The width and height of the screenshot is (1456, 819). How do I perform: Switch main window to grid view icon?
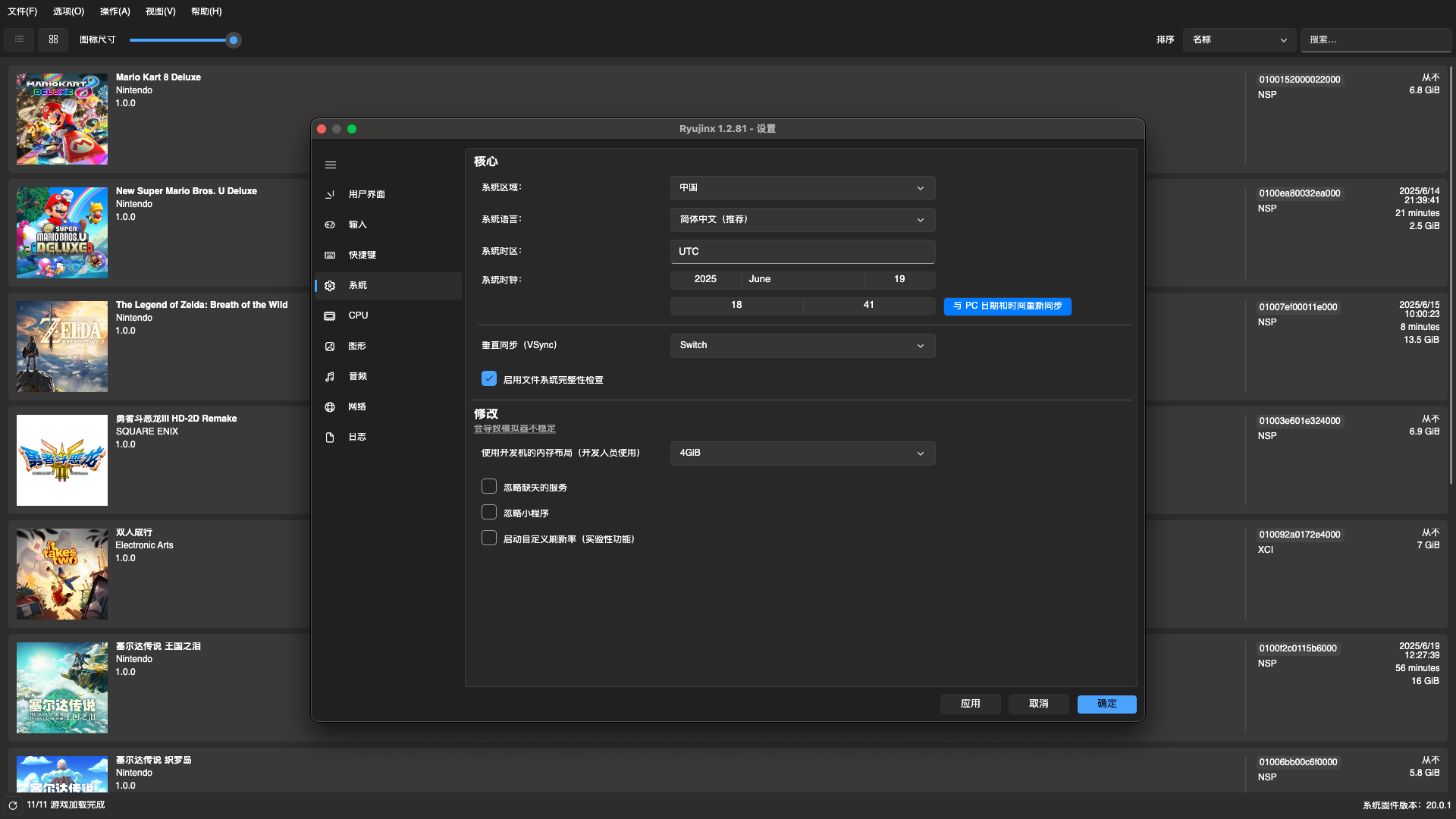pyautogui.click(x=53, y=39)
